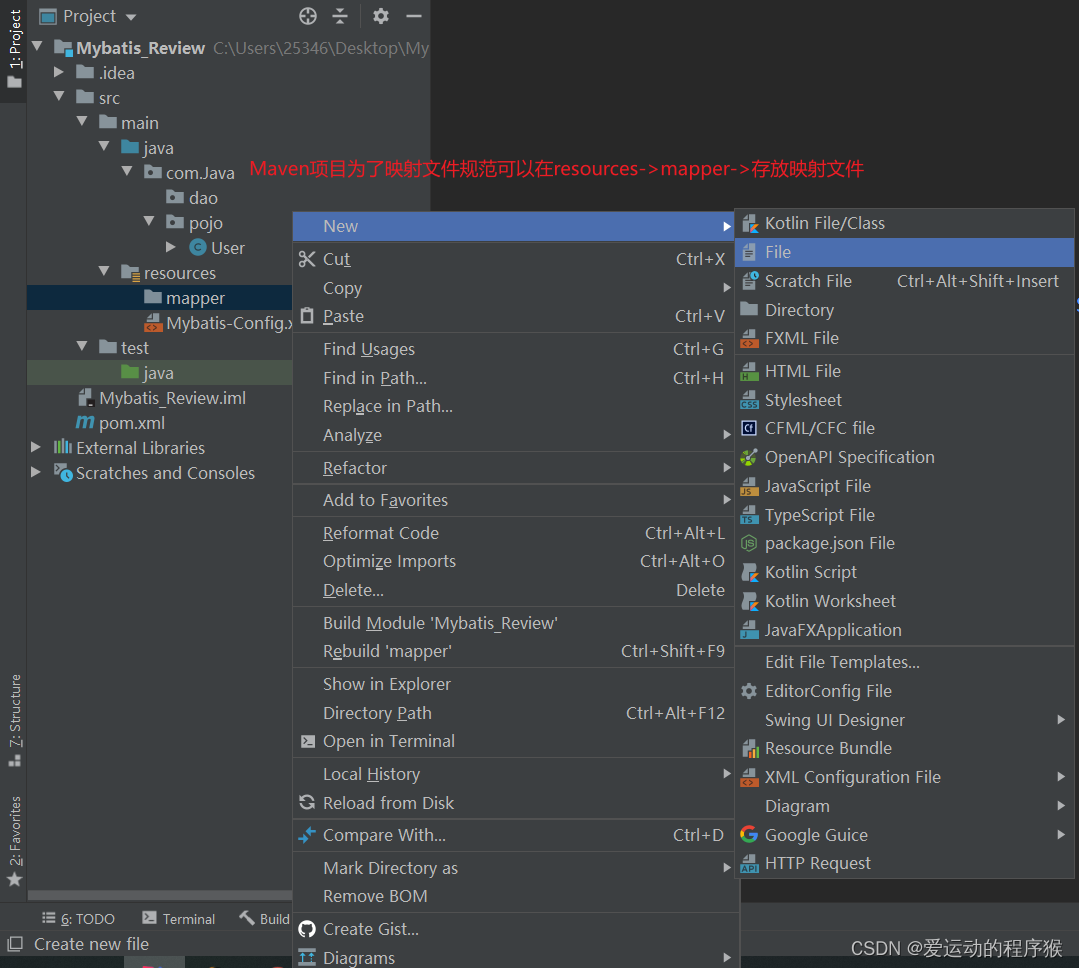Click the EditorConfig File gear icon
1079x968 pixels.
point(749,691)
